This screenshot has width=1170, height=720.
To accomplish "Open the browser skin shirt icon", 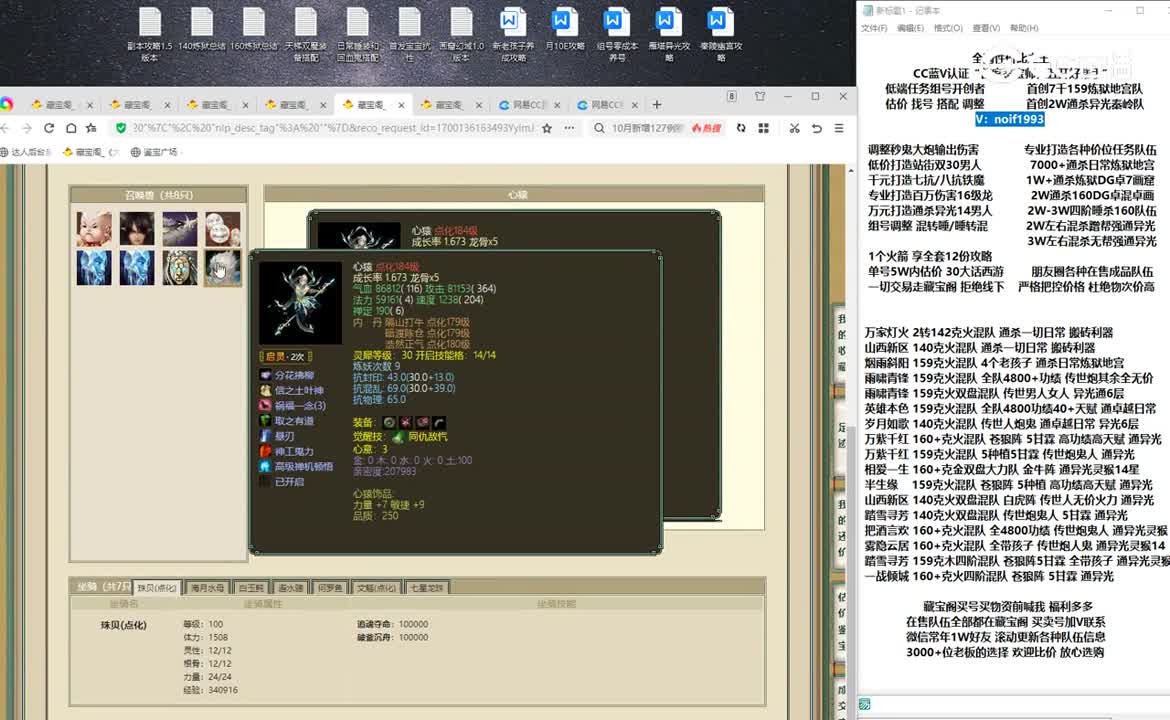I will pos(760,96).
